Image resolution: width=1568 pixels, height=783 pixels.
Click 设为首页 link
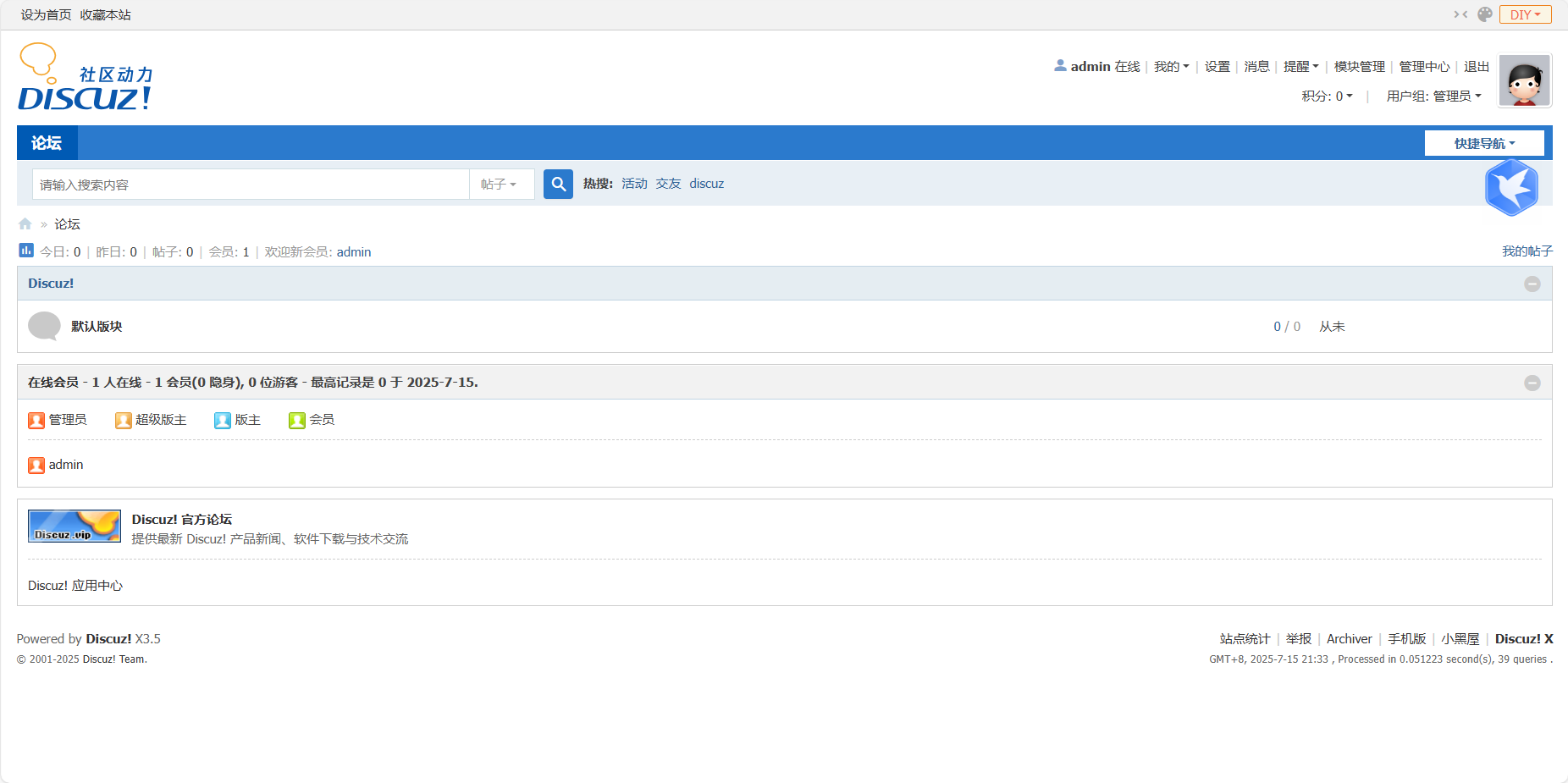pos(46,15)
